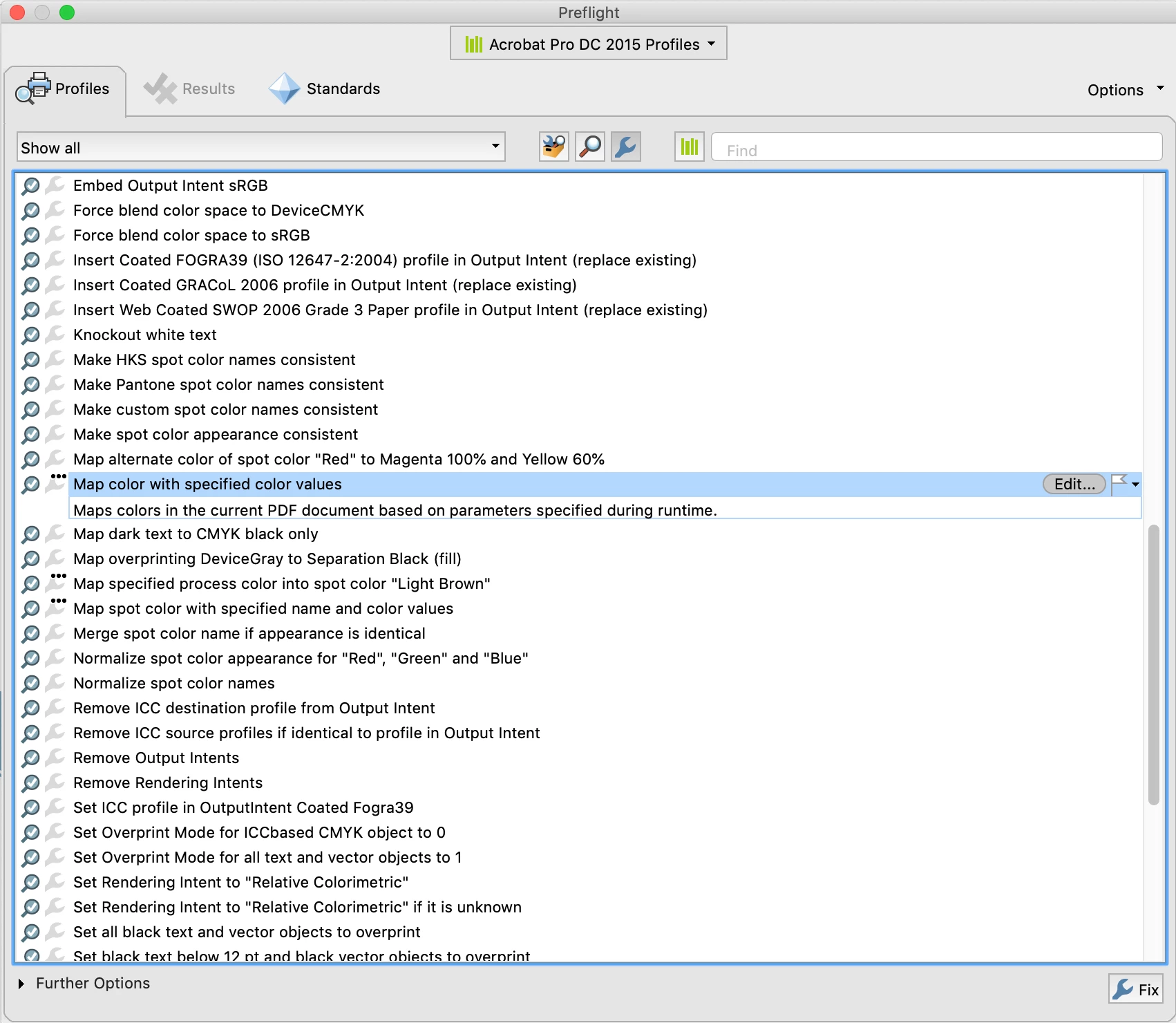Click magnifier icon for Make Pantone spot color names consistent
The width and height of the screenshot is (1176, 1023).
coord(30,384)
